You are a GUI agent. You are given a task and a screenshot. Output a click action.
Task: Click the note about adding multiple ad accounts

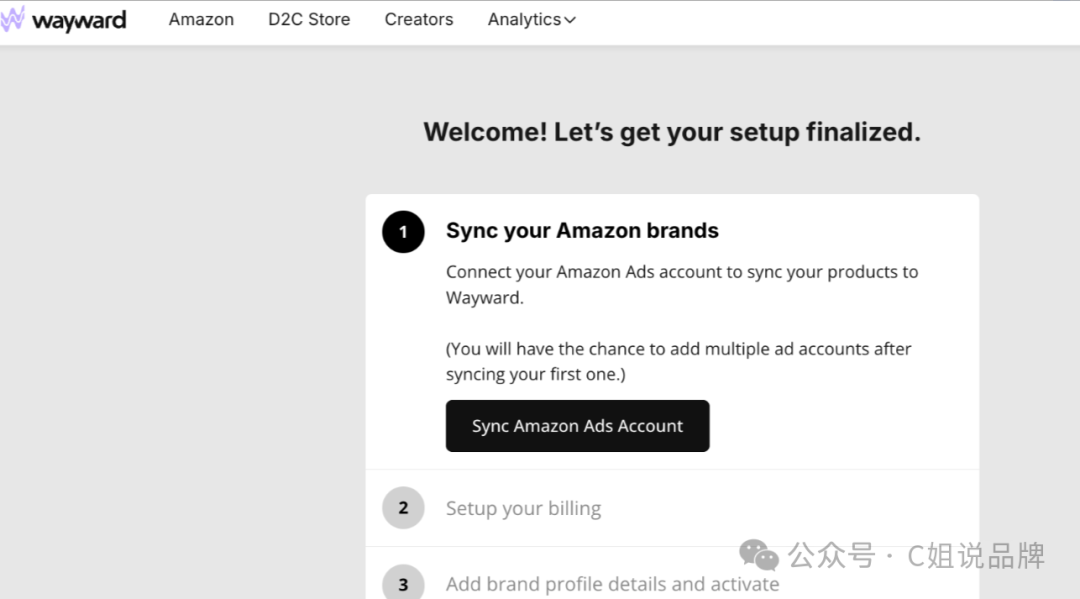coord(678,361)
